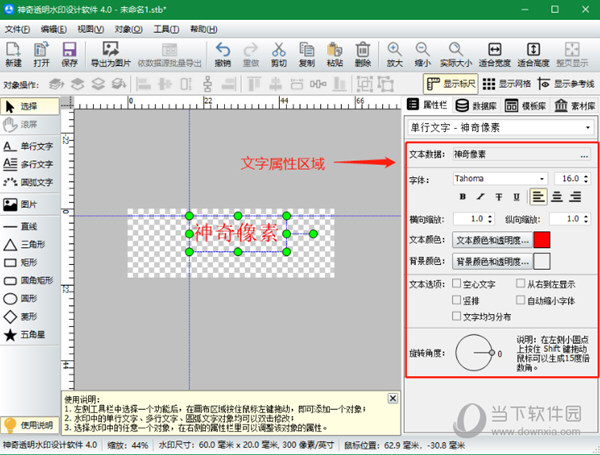Open the 工具(T) menu
Viewport: 600px width, 455px height.
tap(166, 29)
